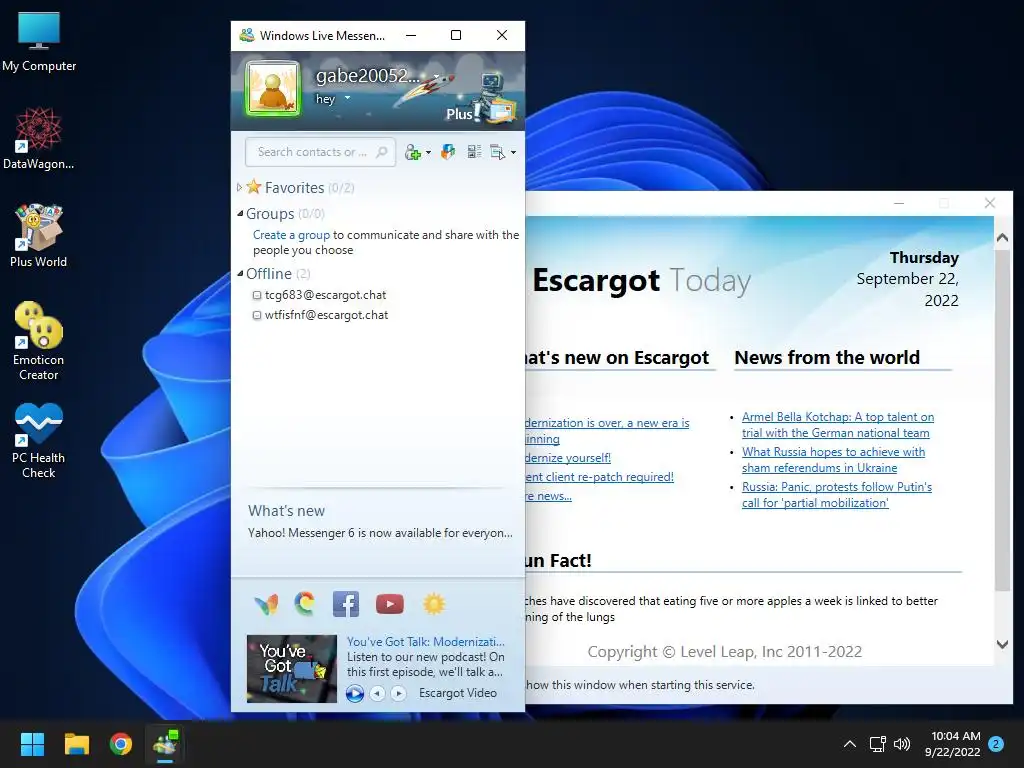The width and height of the screenshot is (1024, 768).
Task: Open notification center badge showing 2
Action: 996,744
